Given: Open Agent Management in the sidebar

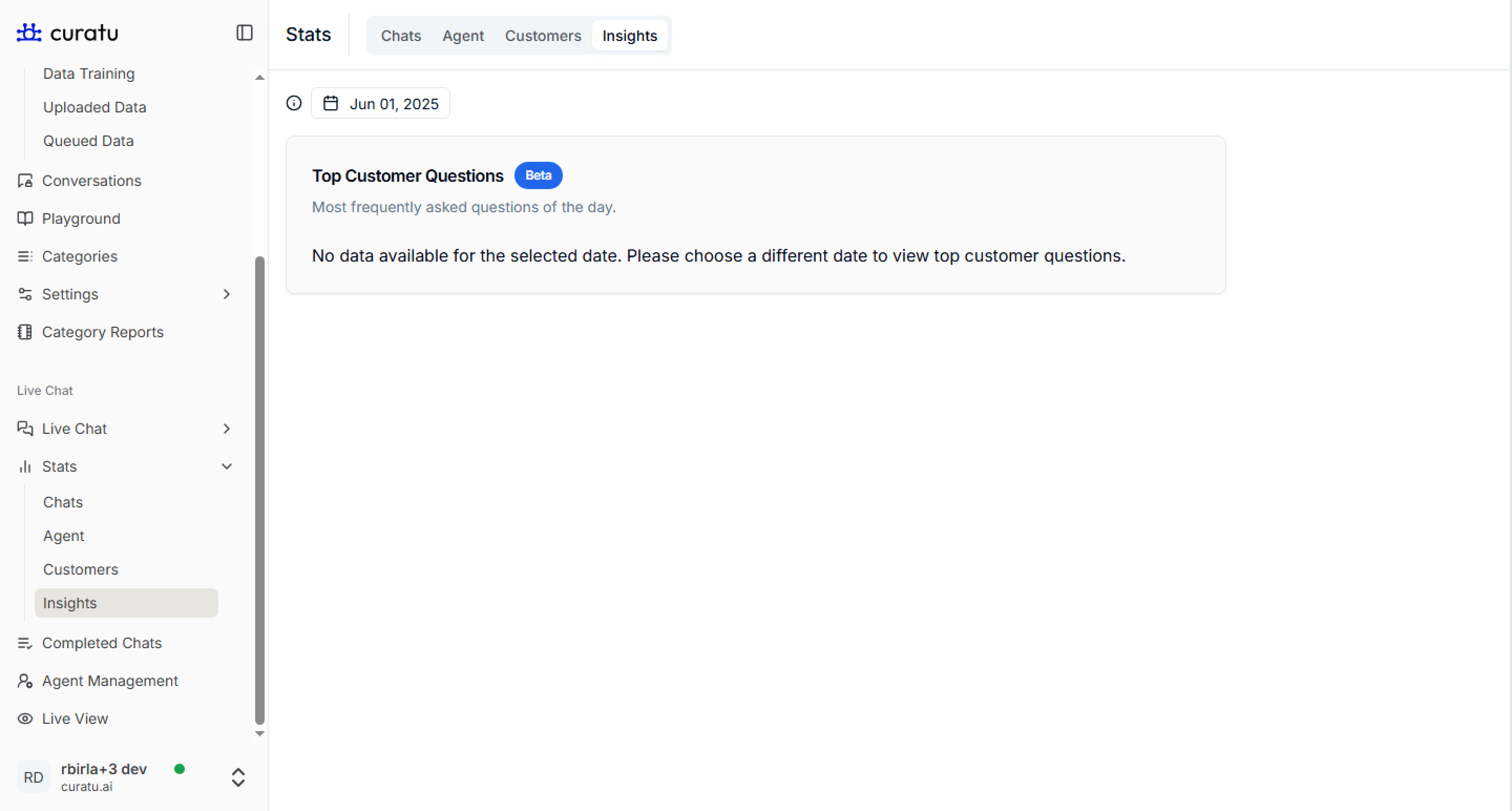Looking at the screenshot, I should point(110,681).
